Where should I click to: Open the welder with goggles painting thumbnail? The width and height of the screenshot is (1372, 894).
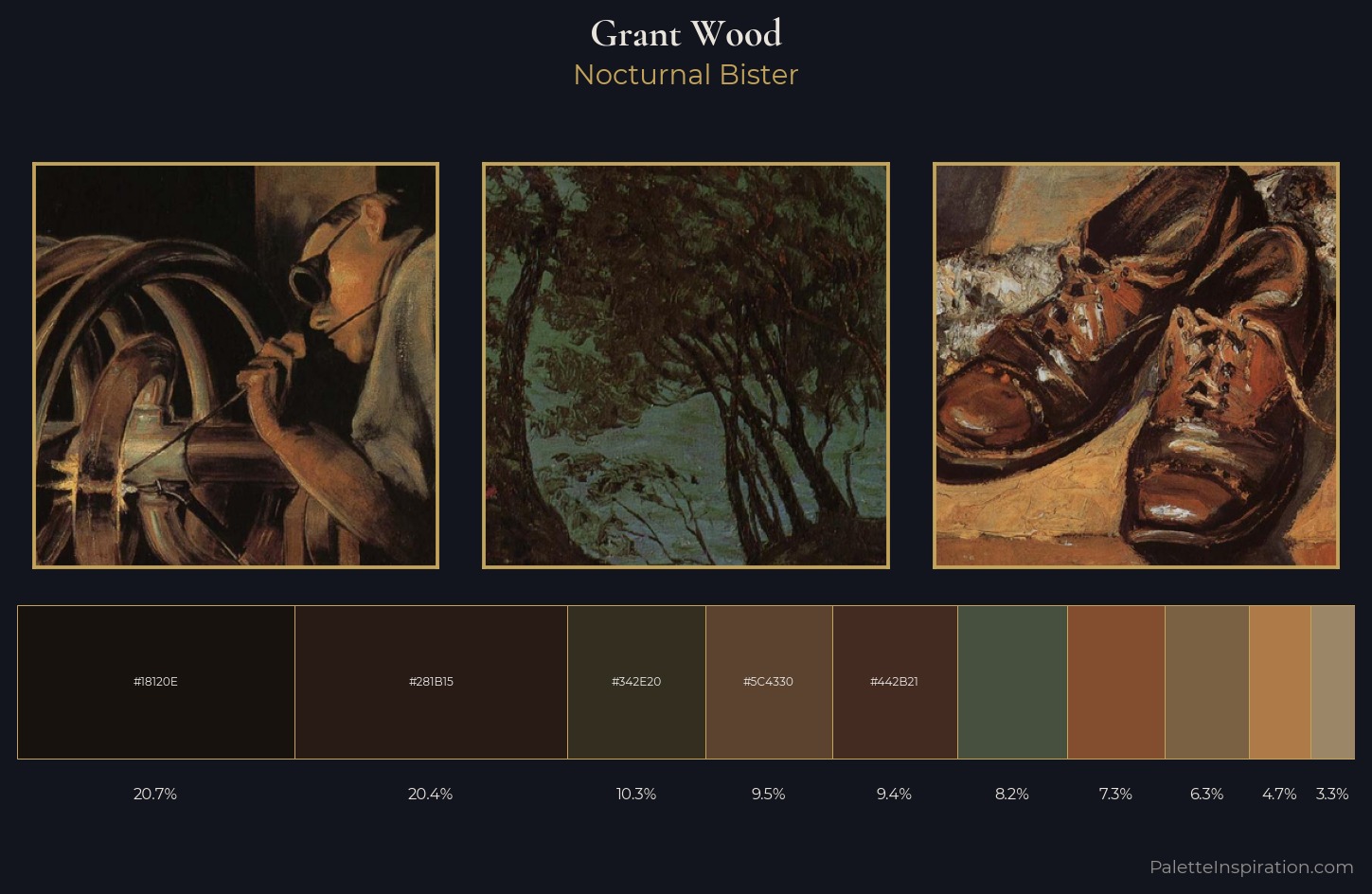tap(236, 366)
